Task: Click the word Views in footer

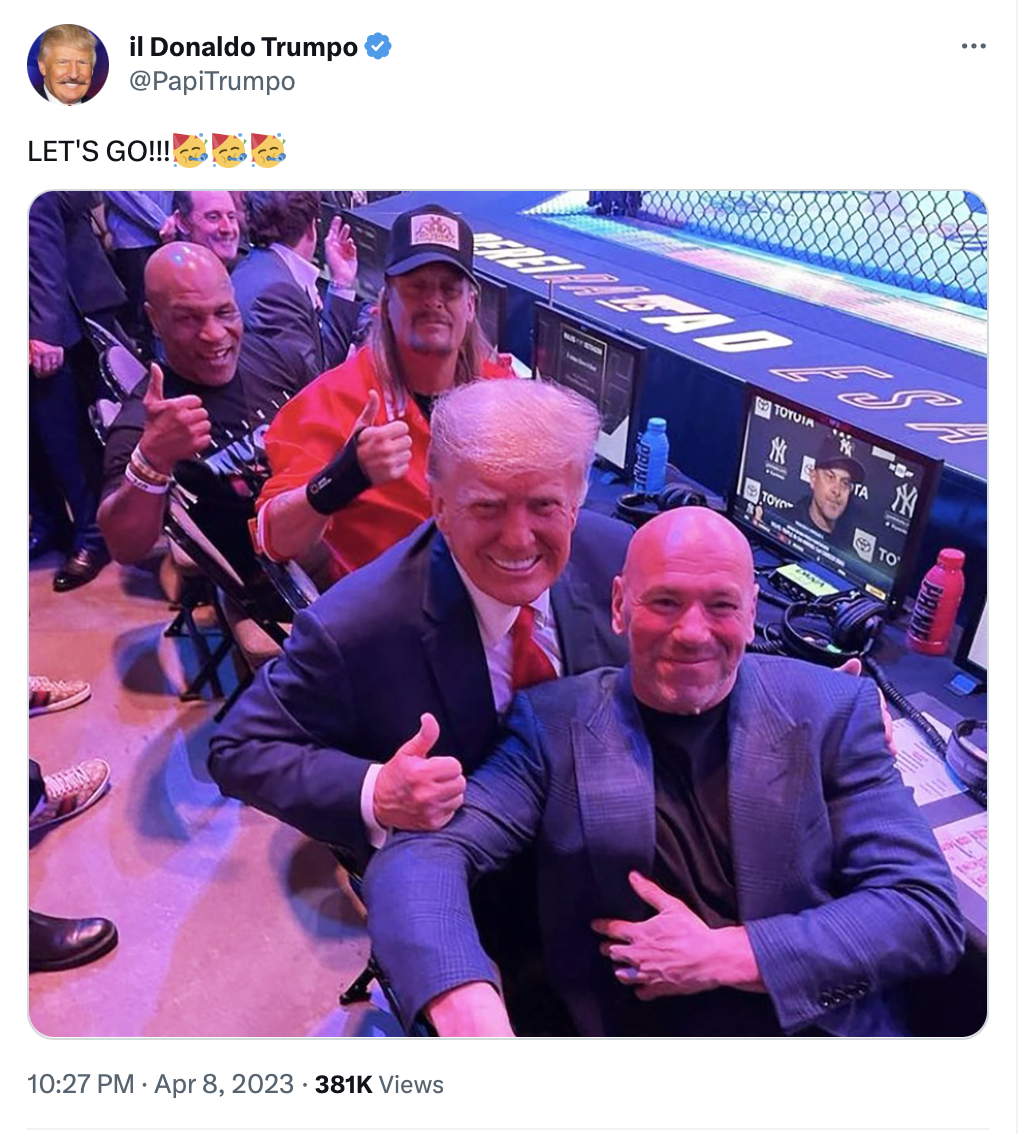Action: [x=411, y=1084]
